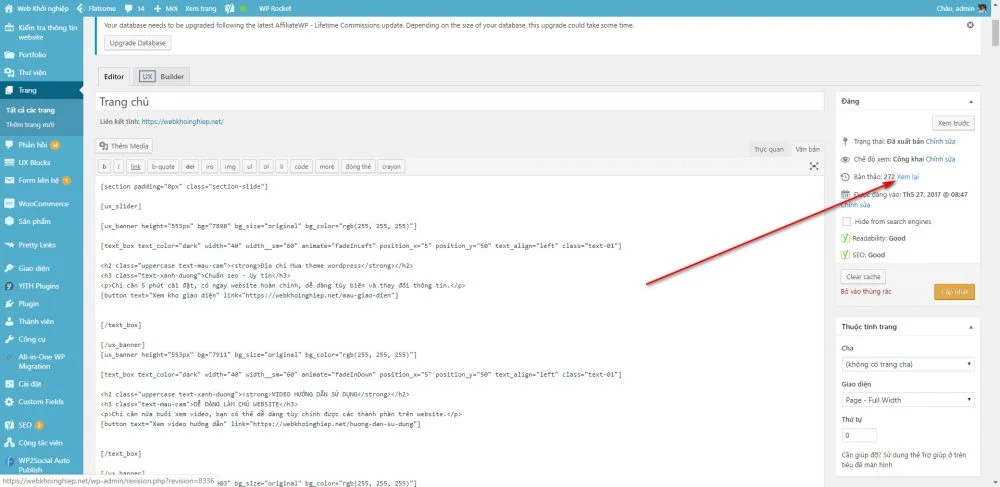Image resolution: width=1000 pixels, height=487 pixels.
Task: Open the comments bubble showing 14
Action: pos(135,9)
